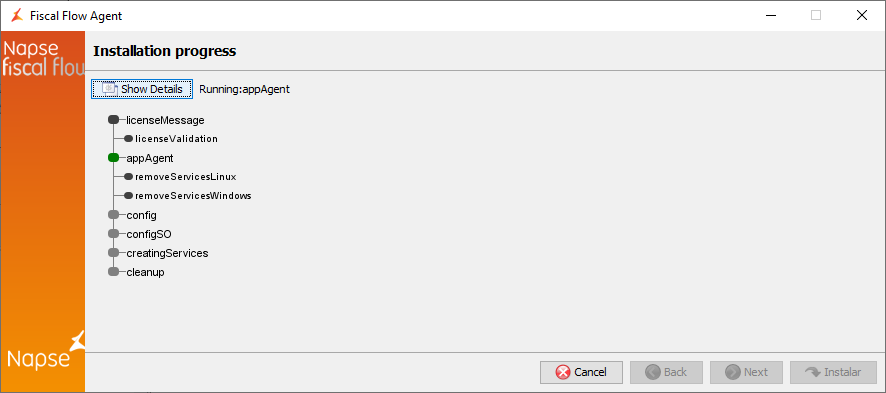Maximize the Fiscal Flow Agent window

(815, 16)
